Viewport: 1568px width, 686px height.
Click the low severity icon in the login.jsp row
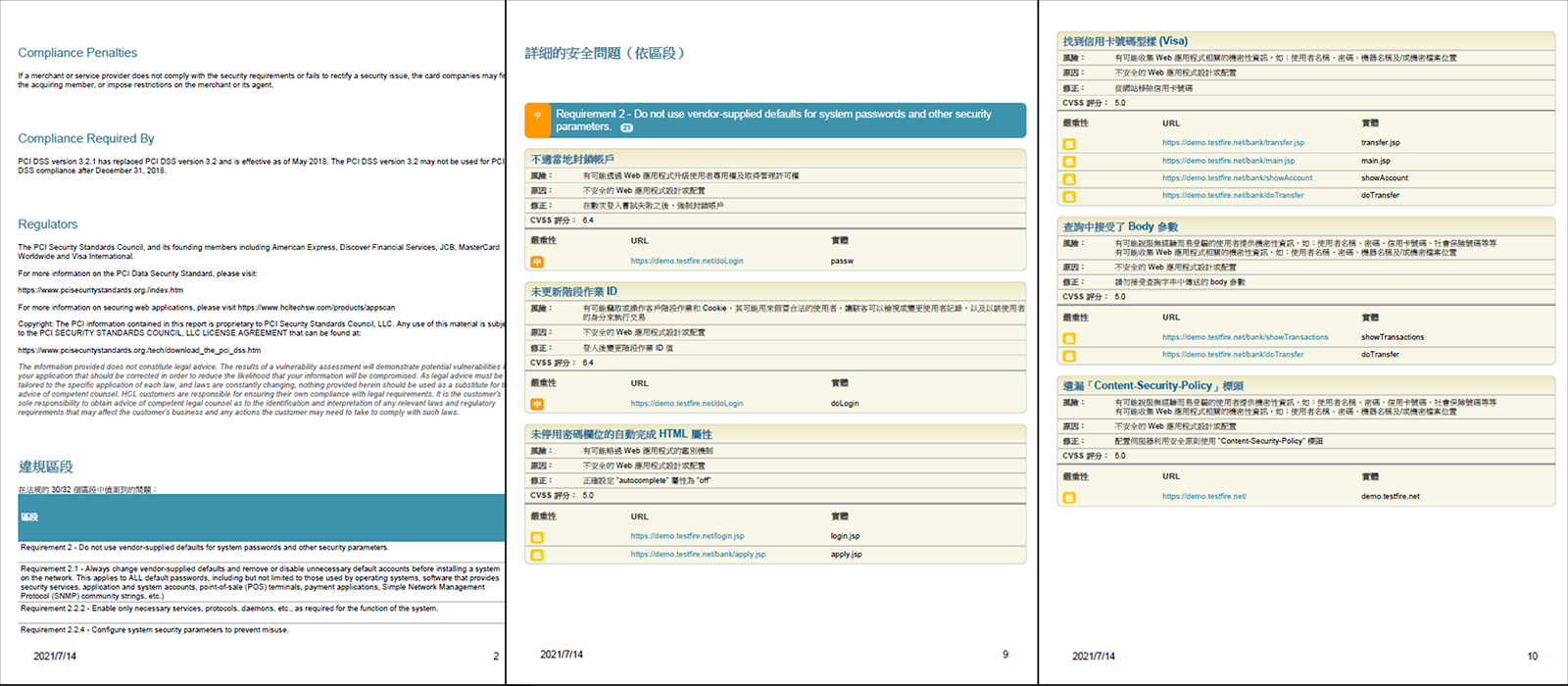point(537,537)
